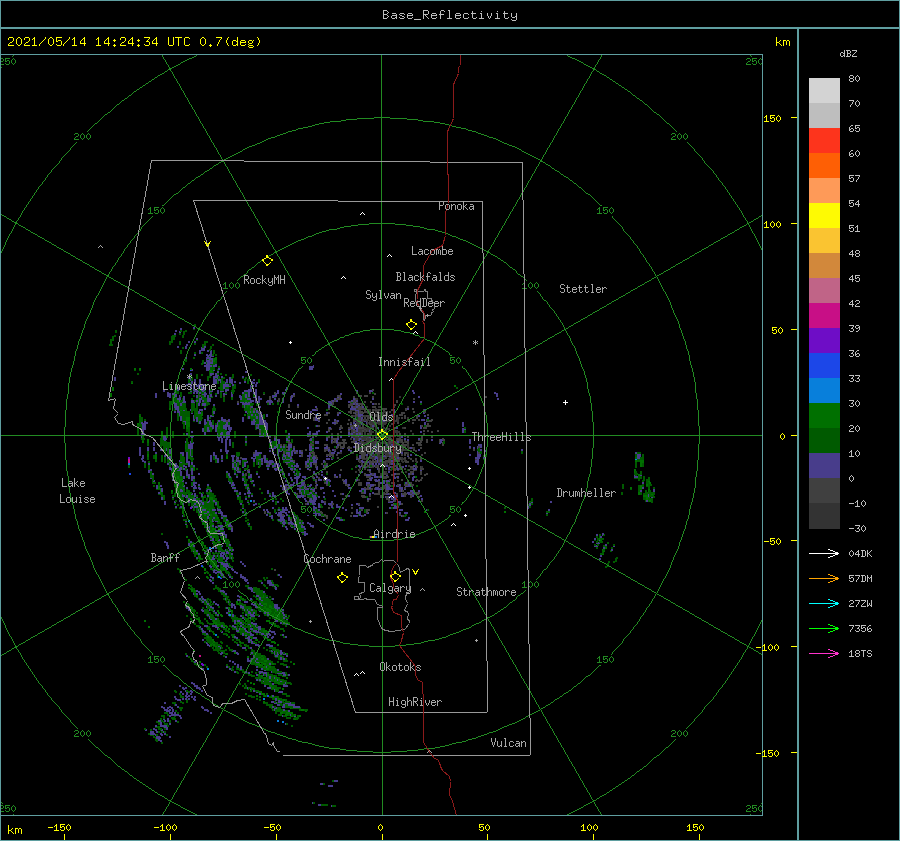Click the royal blue swatch in dBZ scale

click(824, 366)
